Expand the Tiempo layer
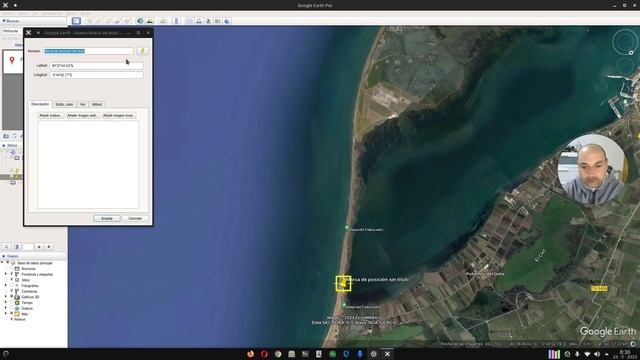The image size is (640, 360). (x=6, y=302)
